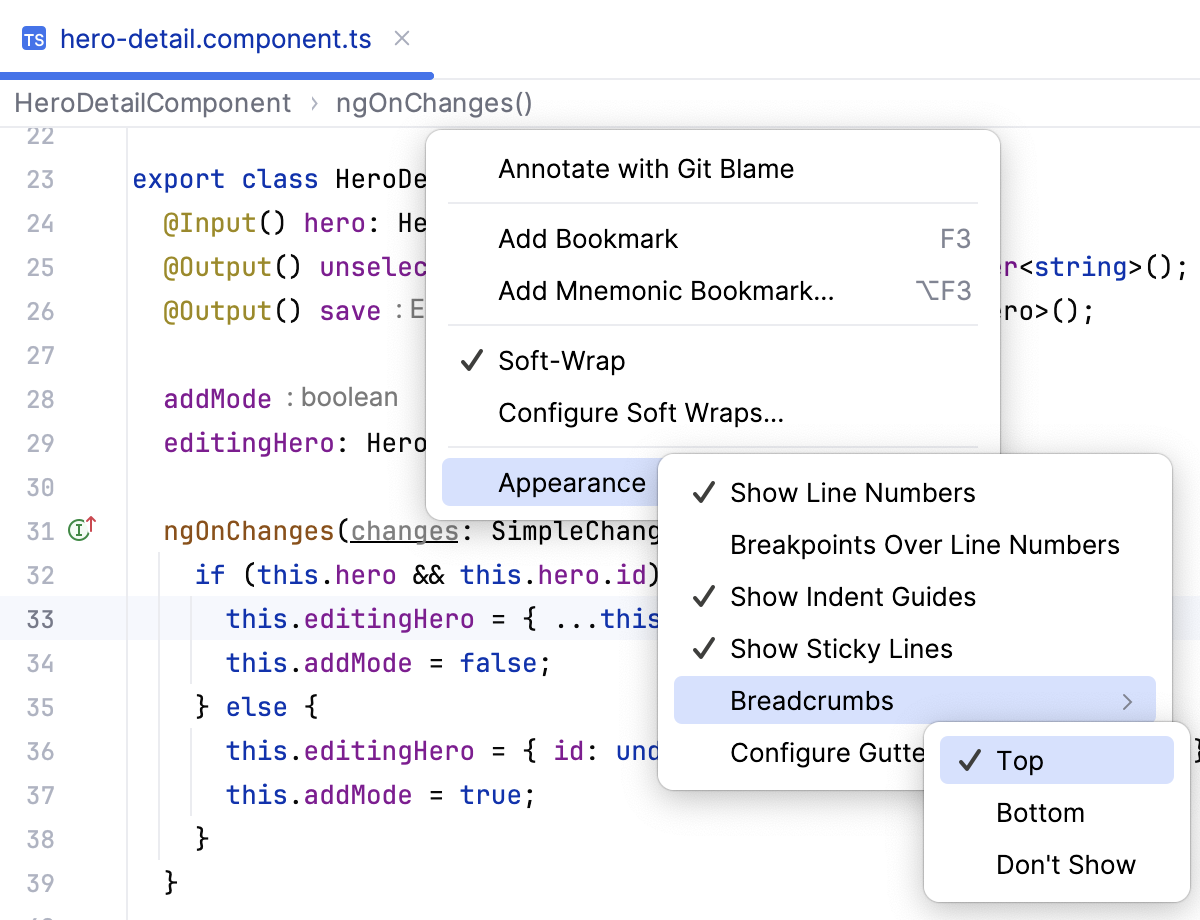This screenshot has height=920, width=1200.
Task: Close the hero-detail.component.ts tab
Action: click(x=402, y=39)
